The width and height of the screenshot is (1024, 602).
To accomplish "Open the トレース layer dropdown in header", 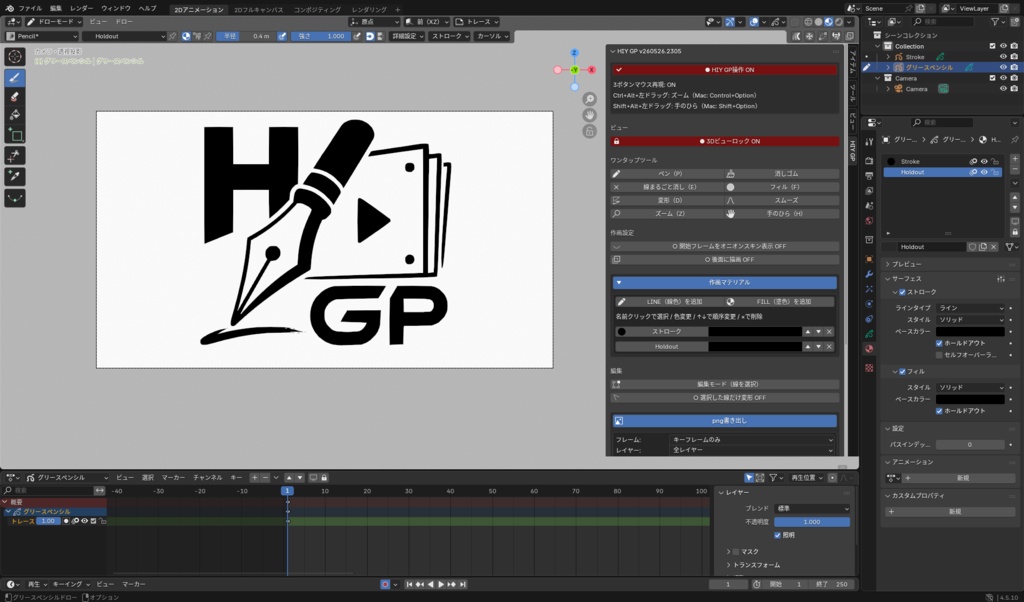I will point(477,22).
